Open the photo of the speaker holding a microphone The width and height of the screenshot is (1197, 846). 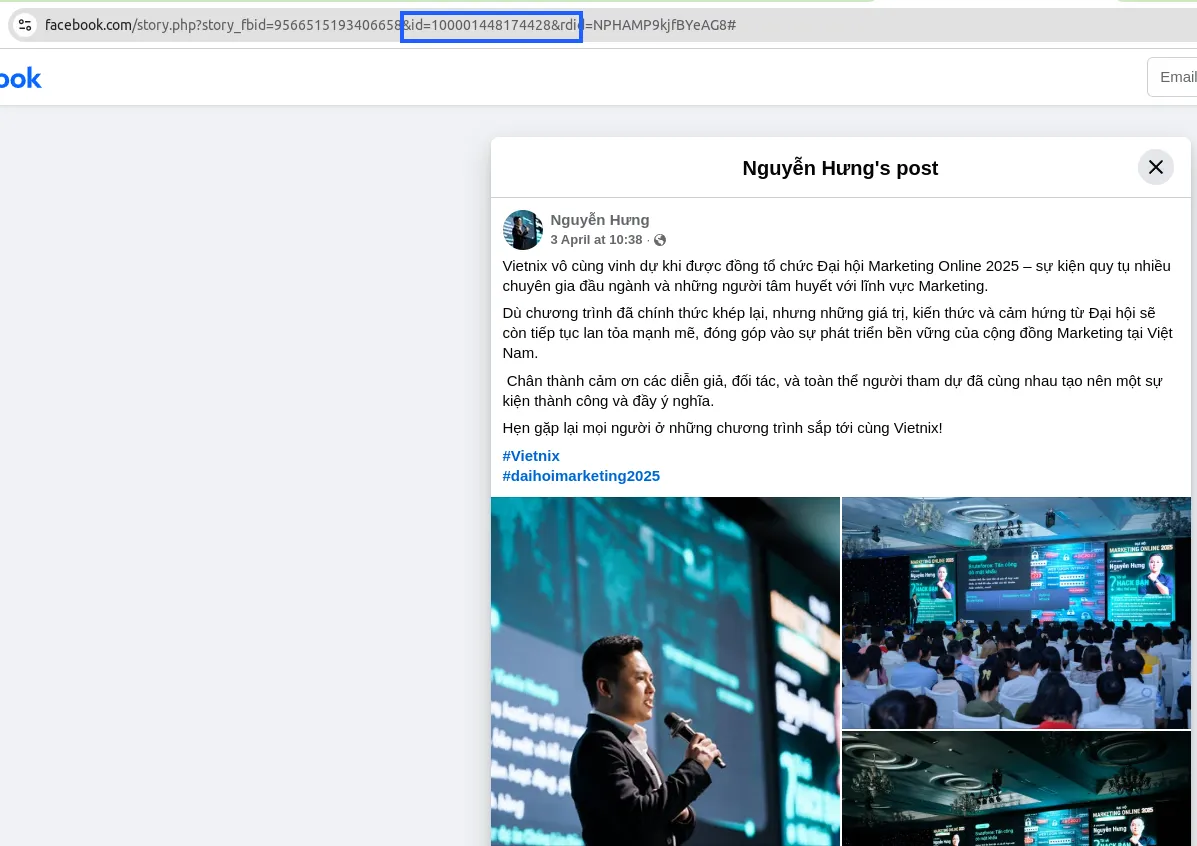tap(664, 670)
